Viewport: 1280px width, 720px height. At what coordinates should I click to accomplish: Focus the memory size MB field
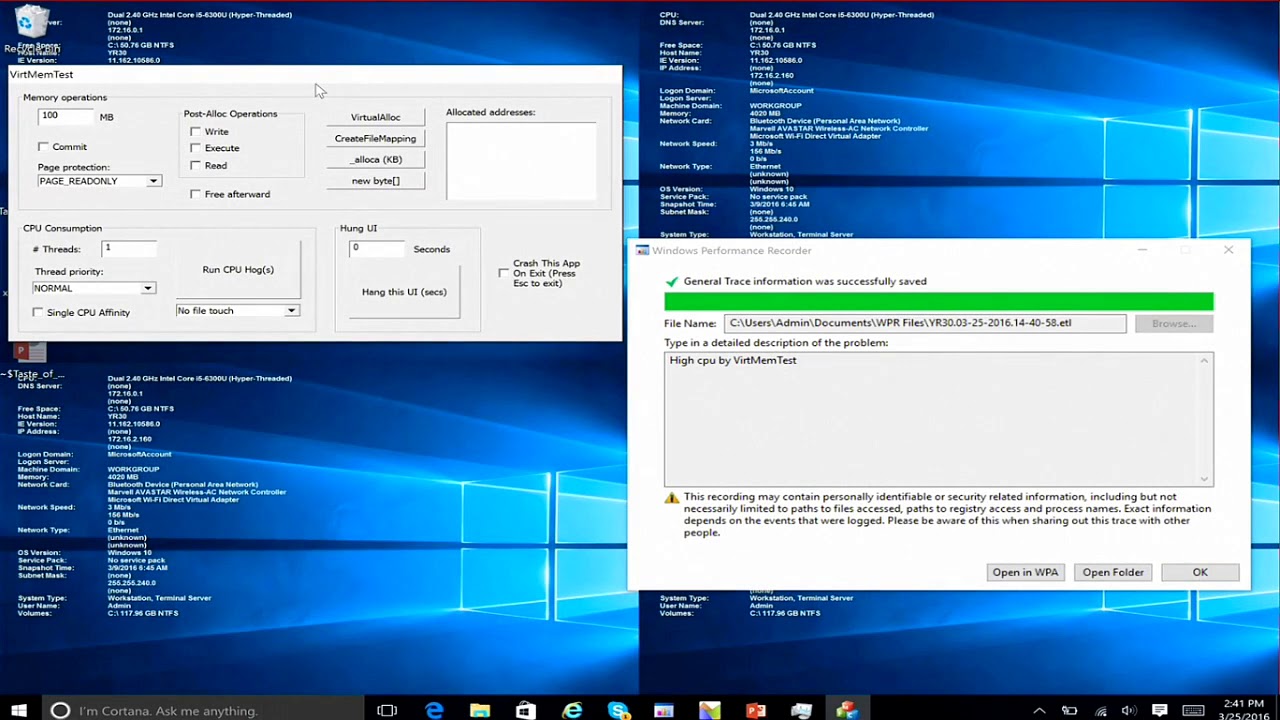pyautogui.click(x=65, y=116)
